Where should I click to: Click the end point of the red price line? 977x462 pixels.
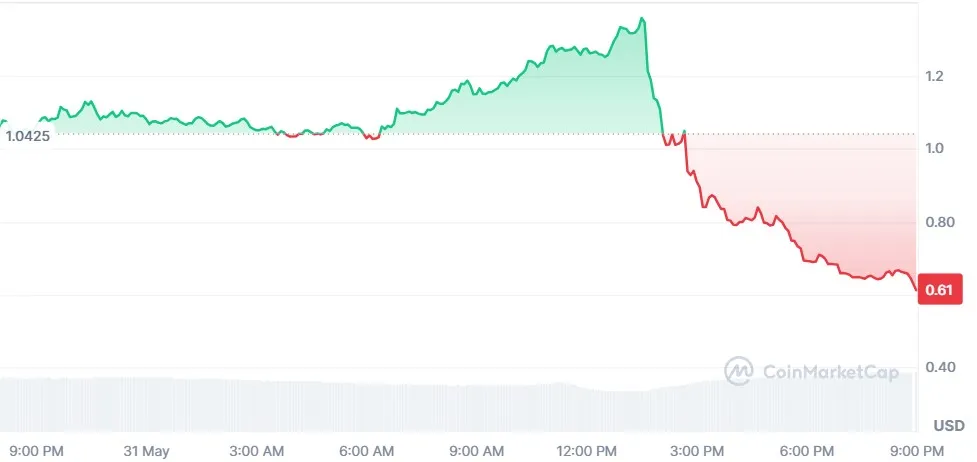click(x=915, y=290)
